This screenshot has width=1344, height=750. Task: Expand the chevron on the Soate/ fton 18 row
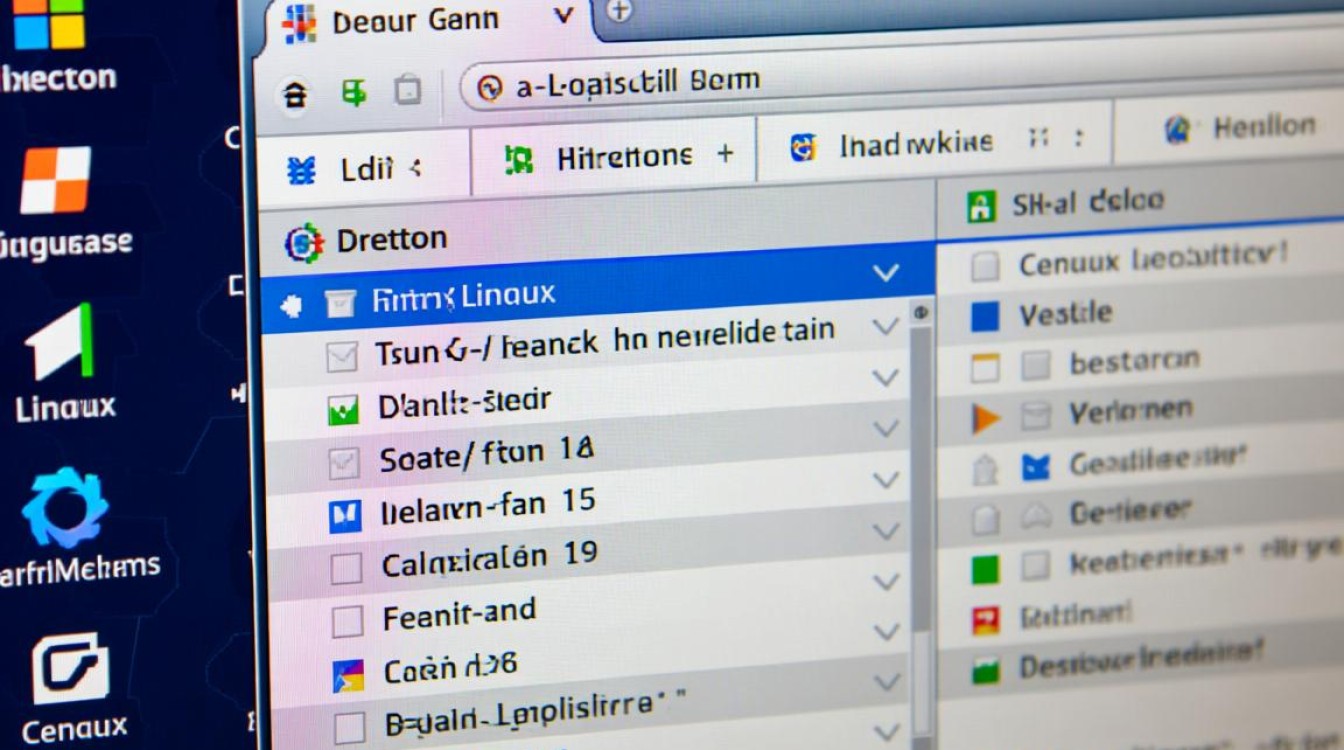click(886, 429)
